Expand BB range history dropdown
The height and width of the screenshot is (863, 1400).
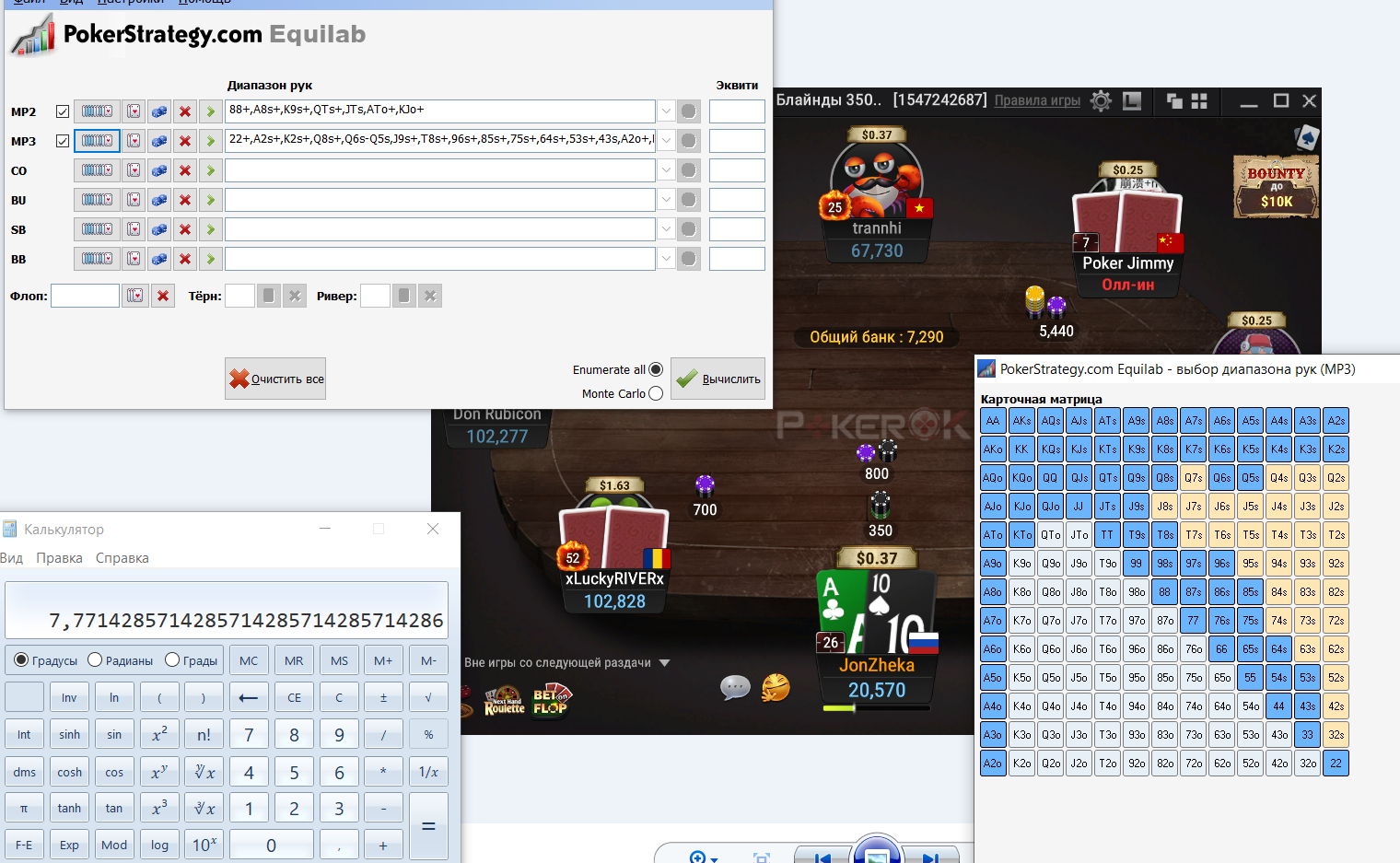click(666, 259)
